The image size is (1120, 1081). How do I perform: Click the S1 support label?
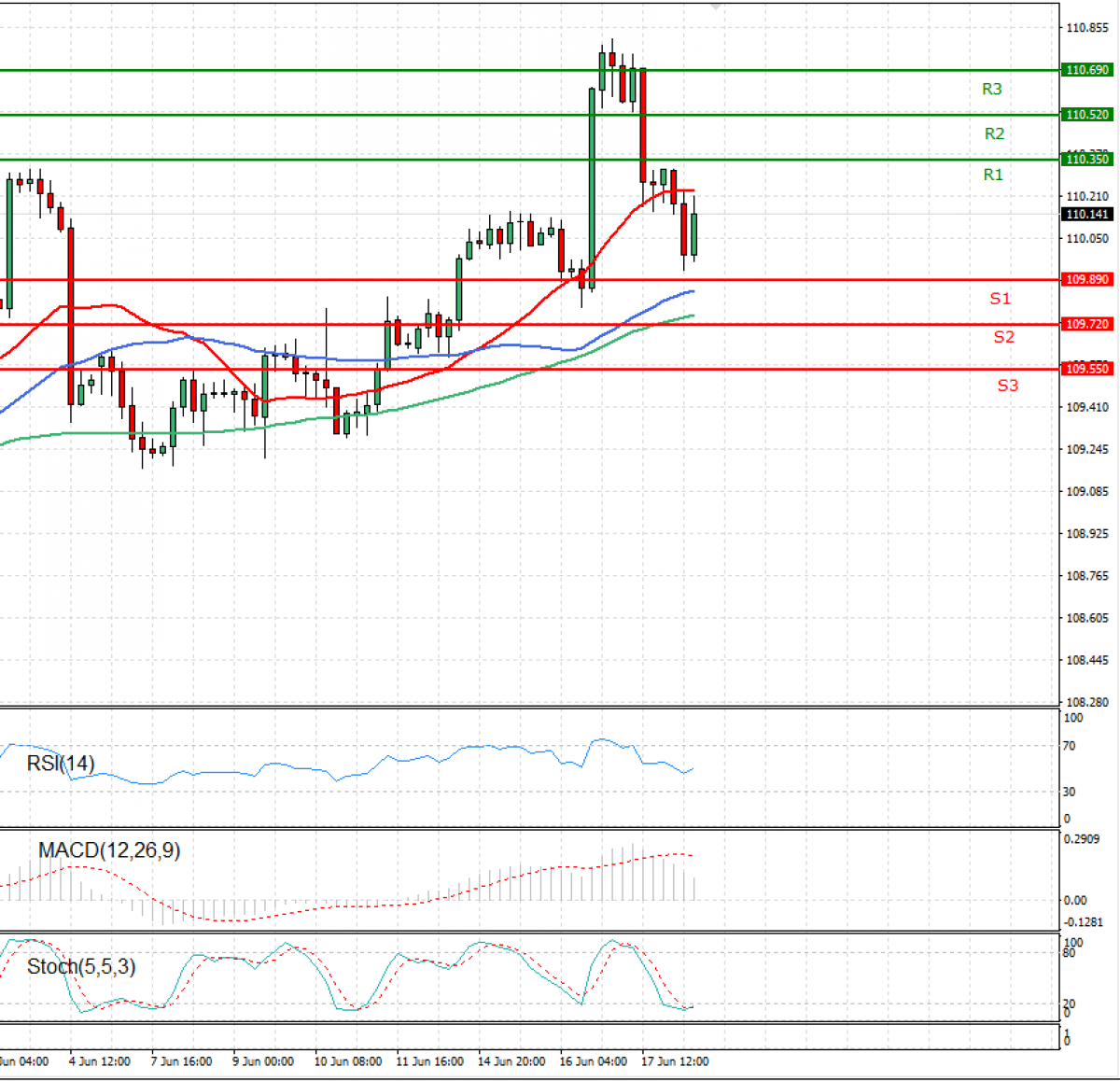click(1000, 299)
